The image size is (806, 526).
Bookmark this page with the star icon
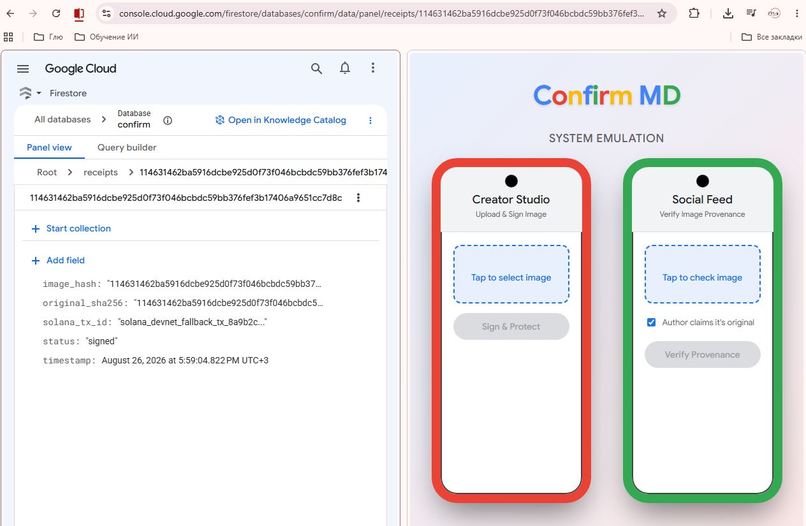coord(662,13)
